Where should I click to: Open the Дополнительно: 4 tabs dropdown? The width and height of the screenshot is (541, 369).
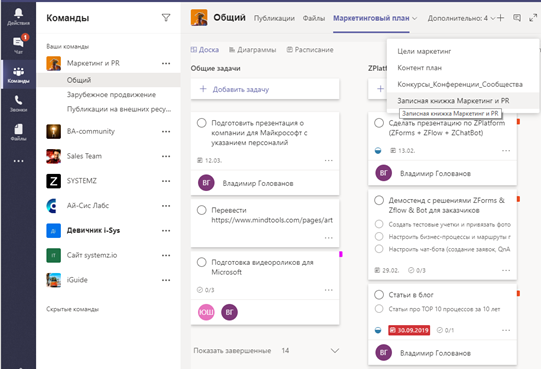click(462, 18)
